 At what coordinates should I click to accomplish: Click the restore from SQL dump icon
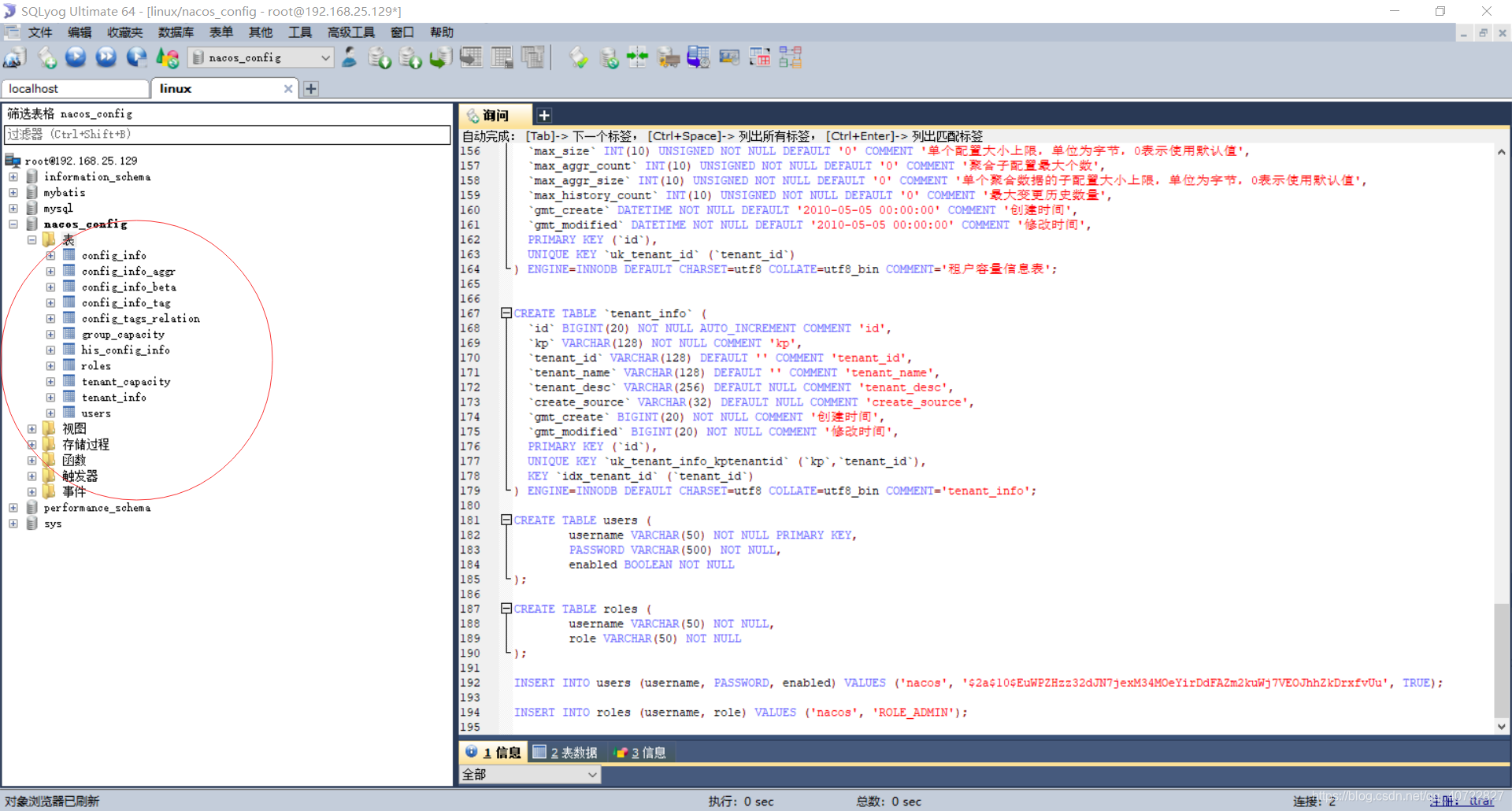[x=441, y=57]
